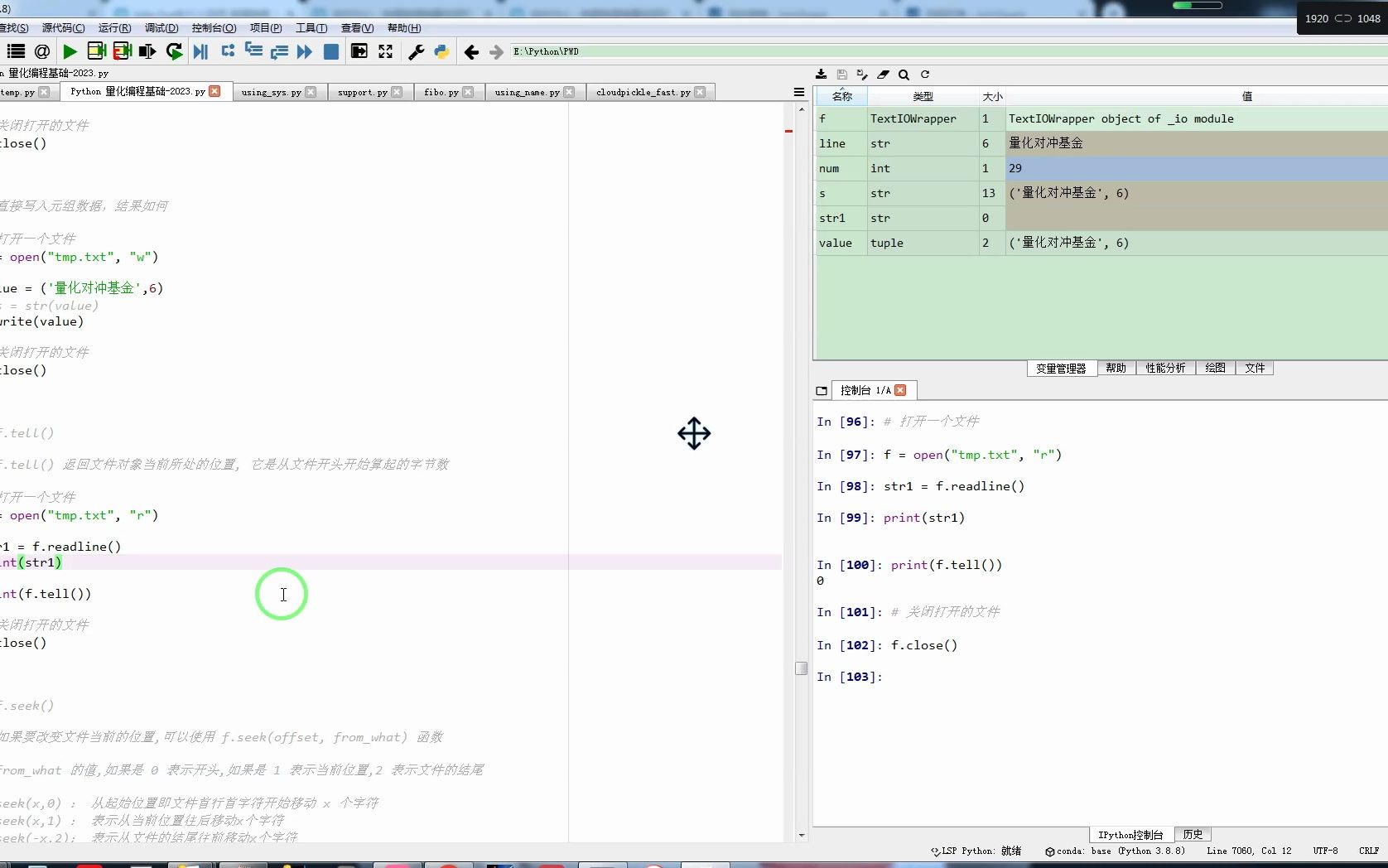Image resolution: width=1388 pixels, height=868 pixels.
Task: Open the 控制台(O) menu
Action: pyautogui.click(x=214, y=27)
